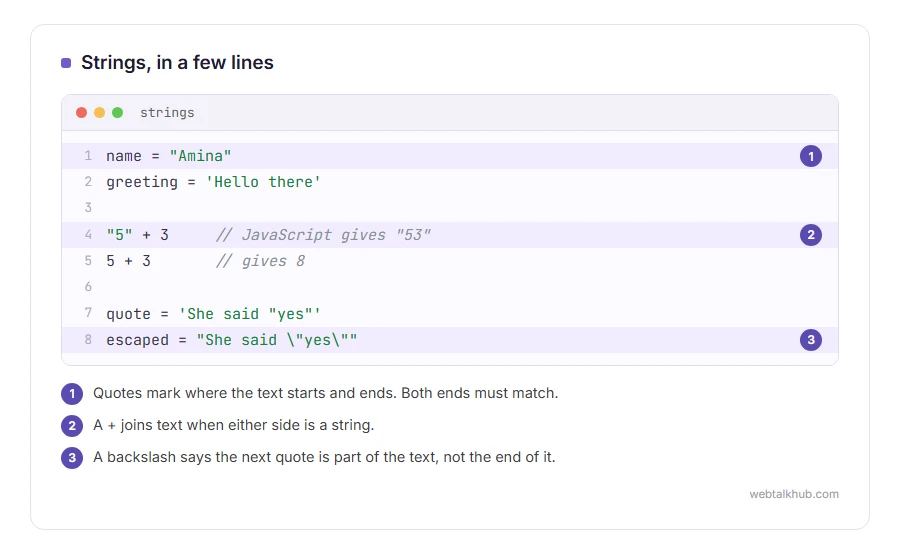
Task: Click line number 2 in the gutter
Action: pos(88,182)
